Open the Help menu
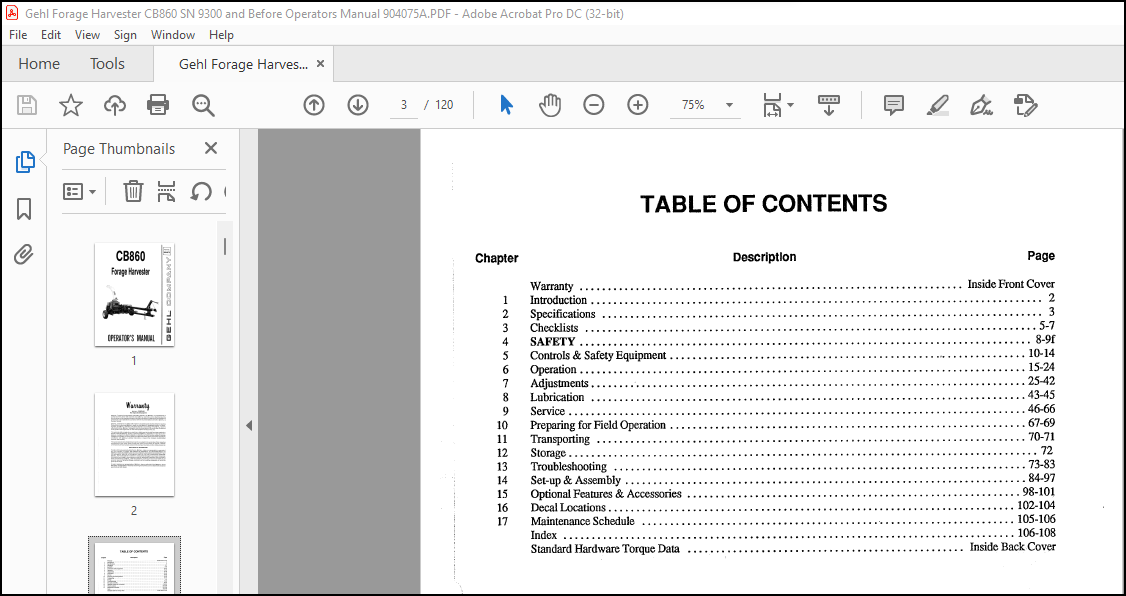1126x596 pixels. point(221,34)
